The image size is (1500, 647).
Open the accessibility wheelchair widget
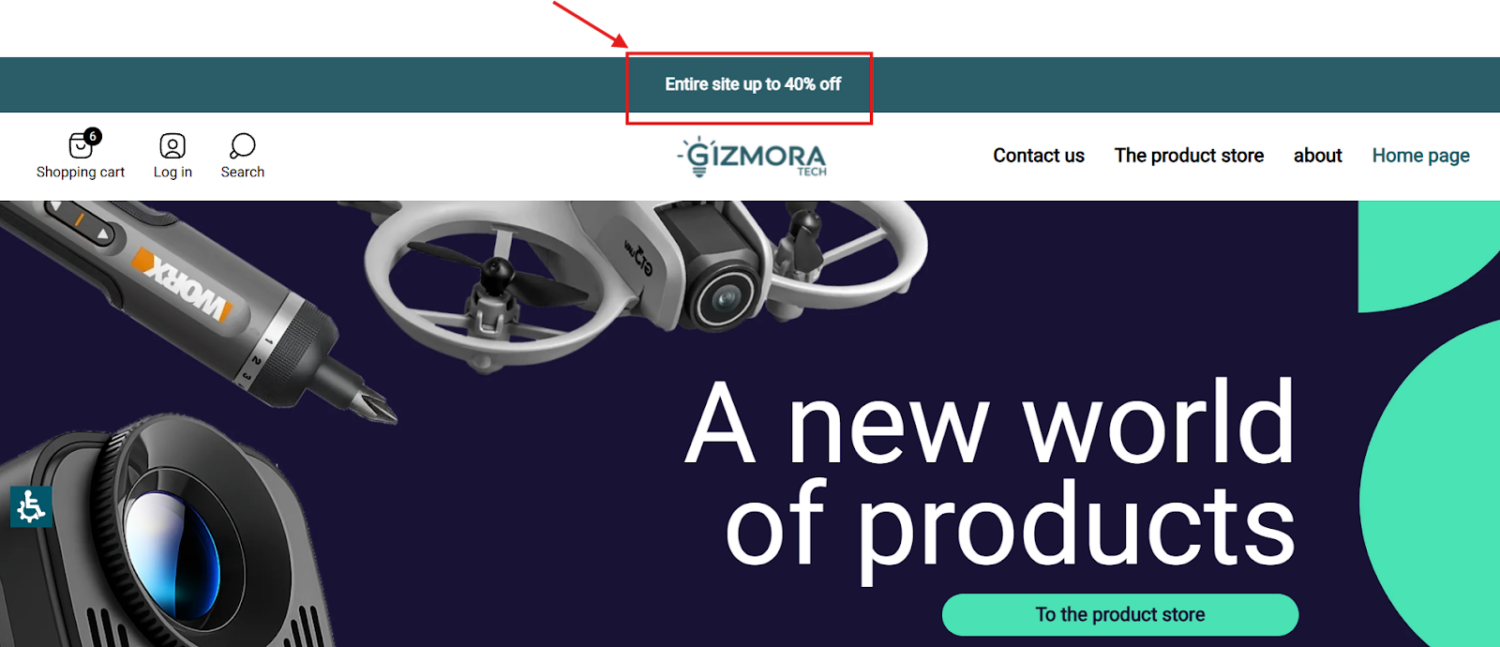point(31,507)
